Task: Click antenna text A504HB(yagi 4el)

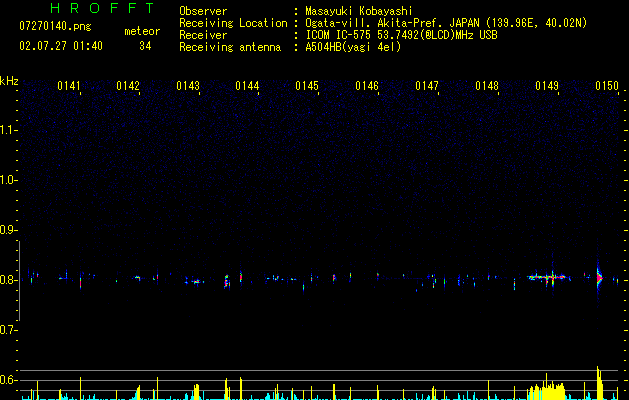Action: [353, 47]
